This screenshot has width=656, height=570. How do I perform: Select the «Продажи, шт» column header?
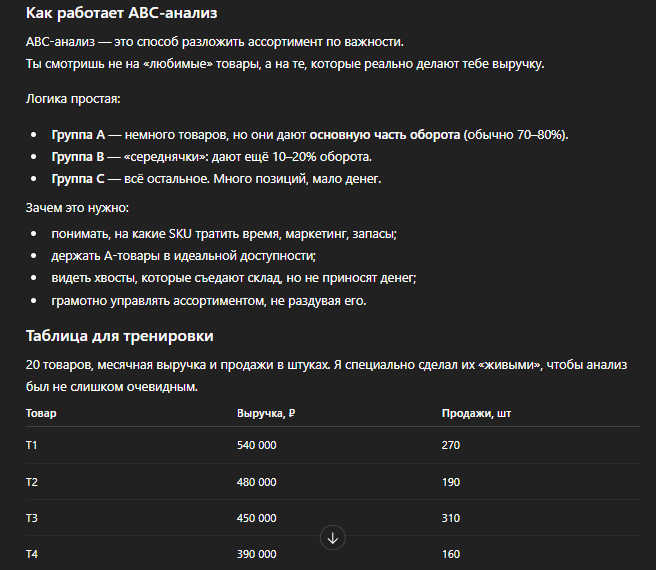pos(475,413)
